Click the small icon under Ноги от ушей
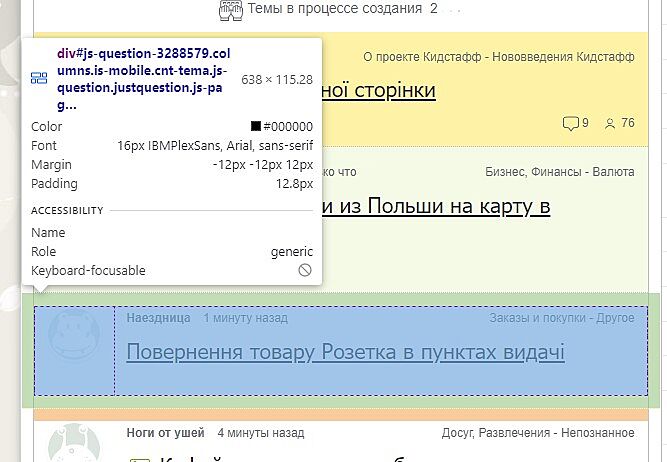The width and height of the screenshot is (667, 462). point(138,459)
